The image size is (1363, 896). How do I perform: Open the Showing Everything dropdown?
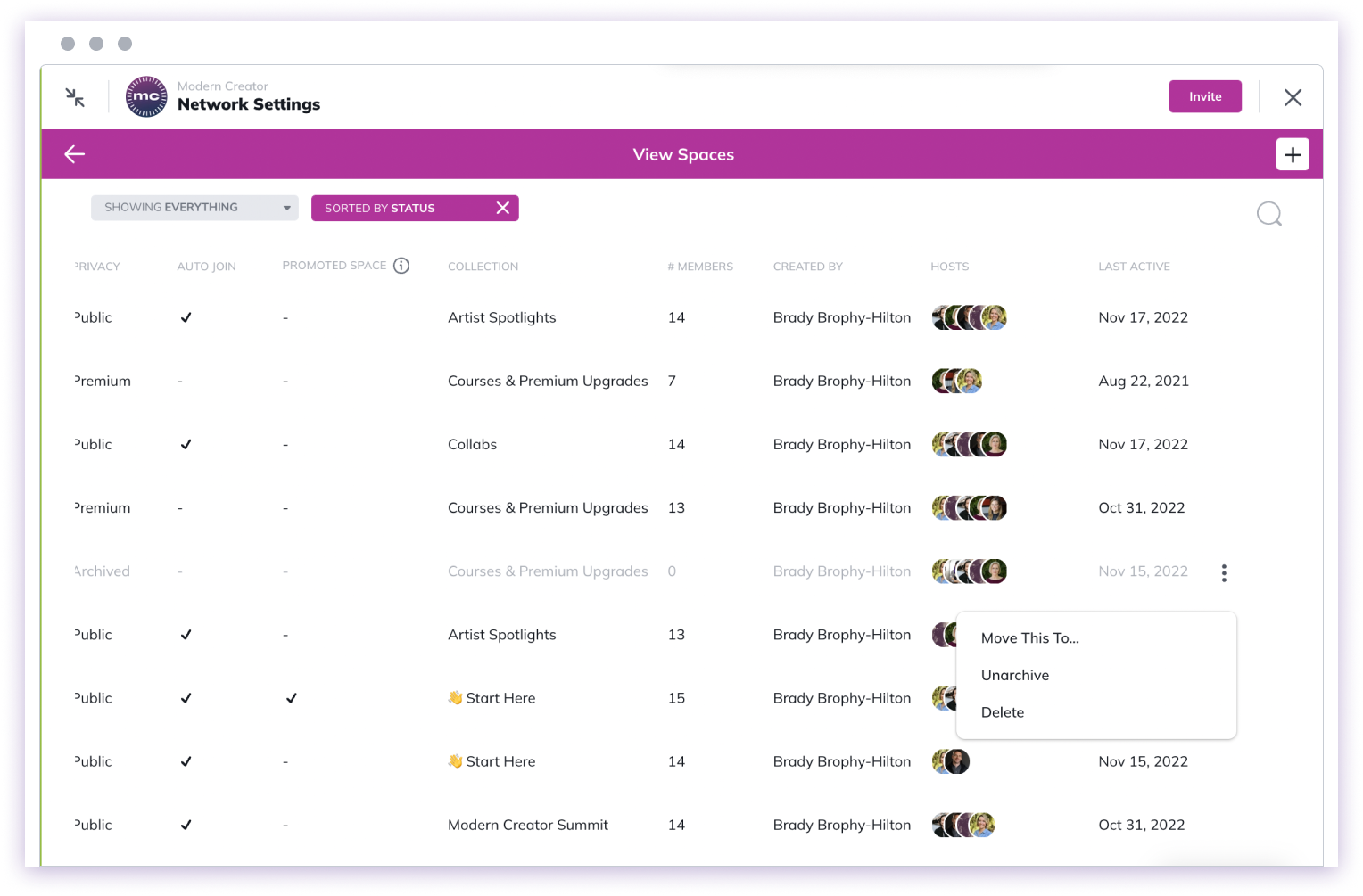[x=194, y=207]
